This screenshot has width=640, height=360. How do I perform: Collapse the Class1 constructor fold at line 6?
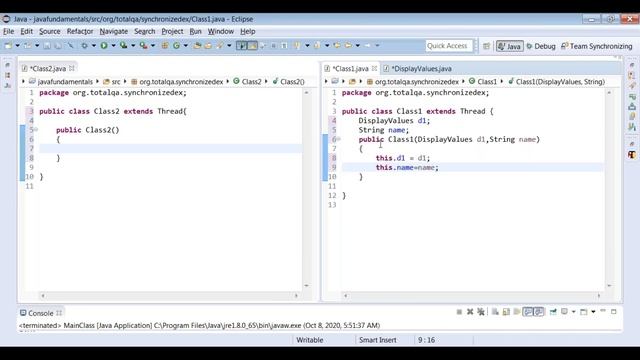point(338,139)
